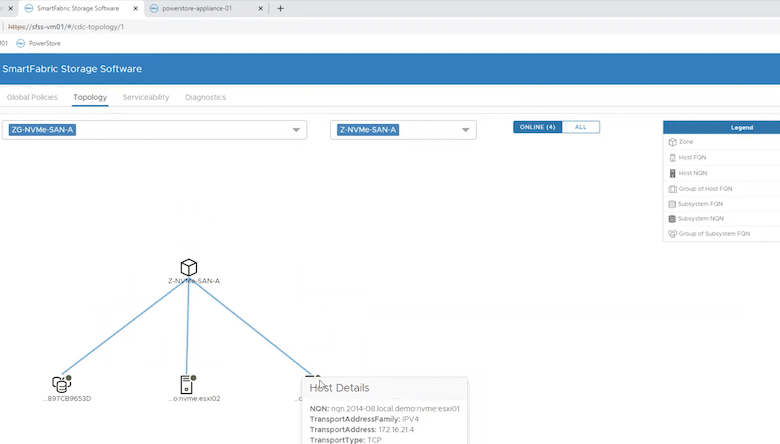780x444 pixels.
Task: Click the 897CB9653D node label
Action: coord(67,399)
